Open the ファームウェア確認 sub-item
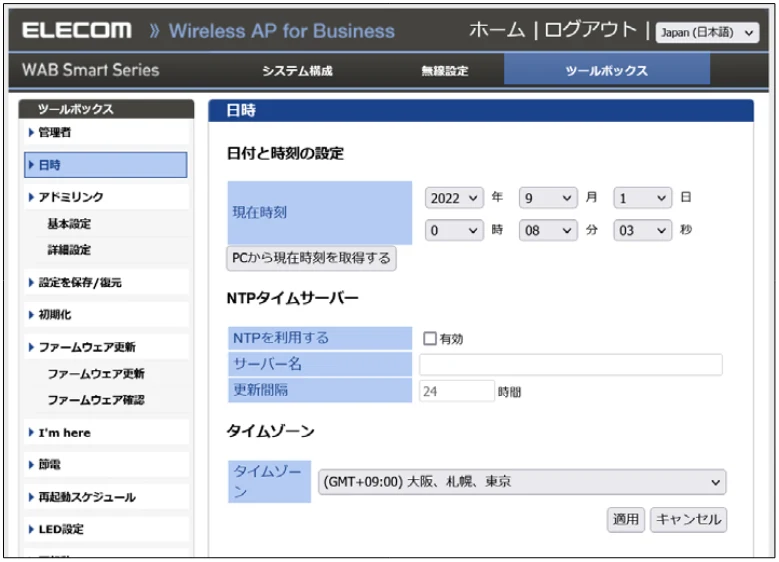779x562 pixels. [96, 400]
